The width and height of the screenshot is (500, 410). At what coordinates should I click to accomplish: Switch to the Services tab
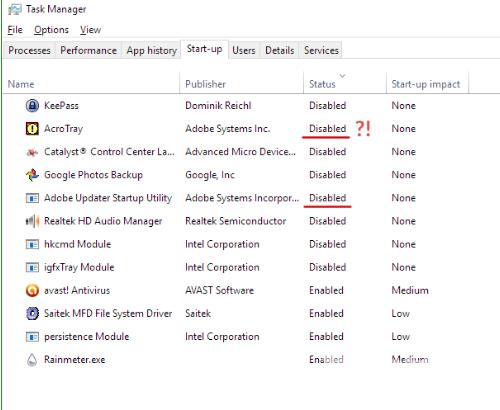point(321,50)
